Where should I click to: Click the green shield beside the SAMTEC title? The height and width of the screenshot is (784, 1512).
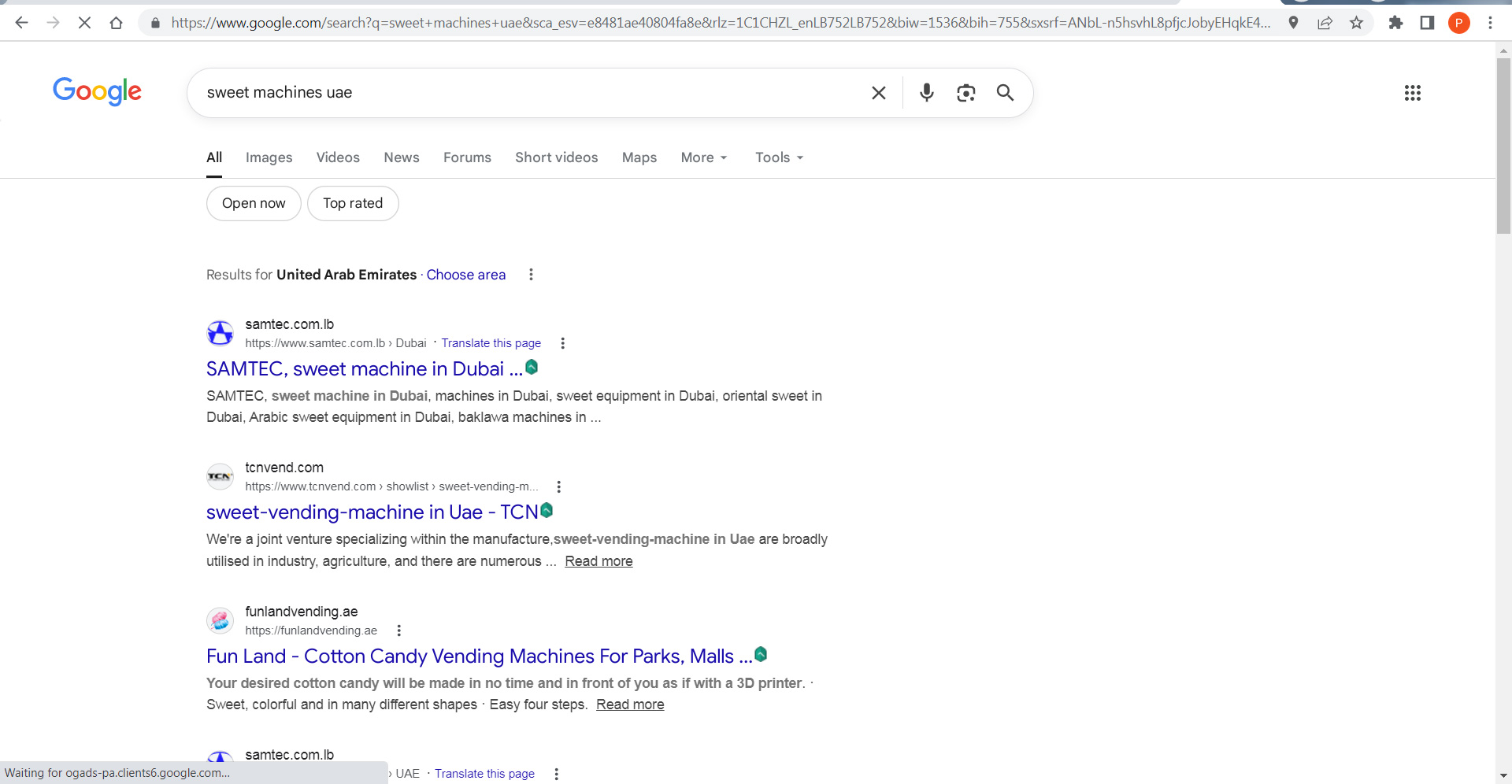[532, 367]
